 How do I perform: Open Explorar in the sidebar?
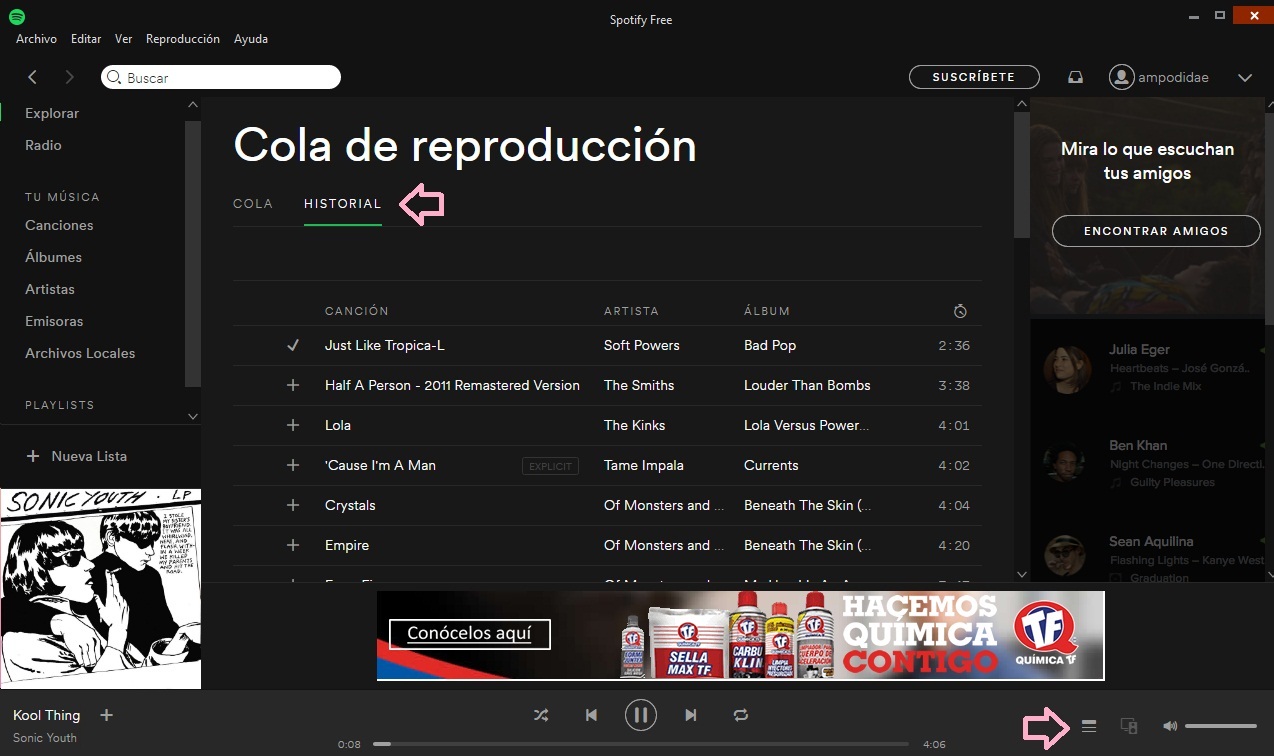[x=52, y=113]
